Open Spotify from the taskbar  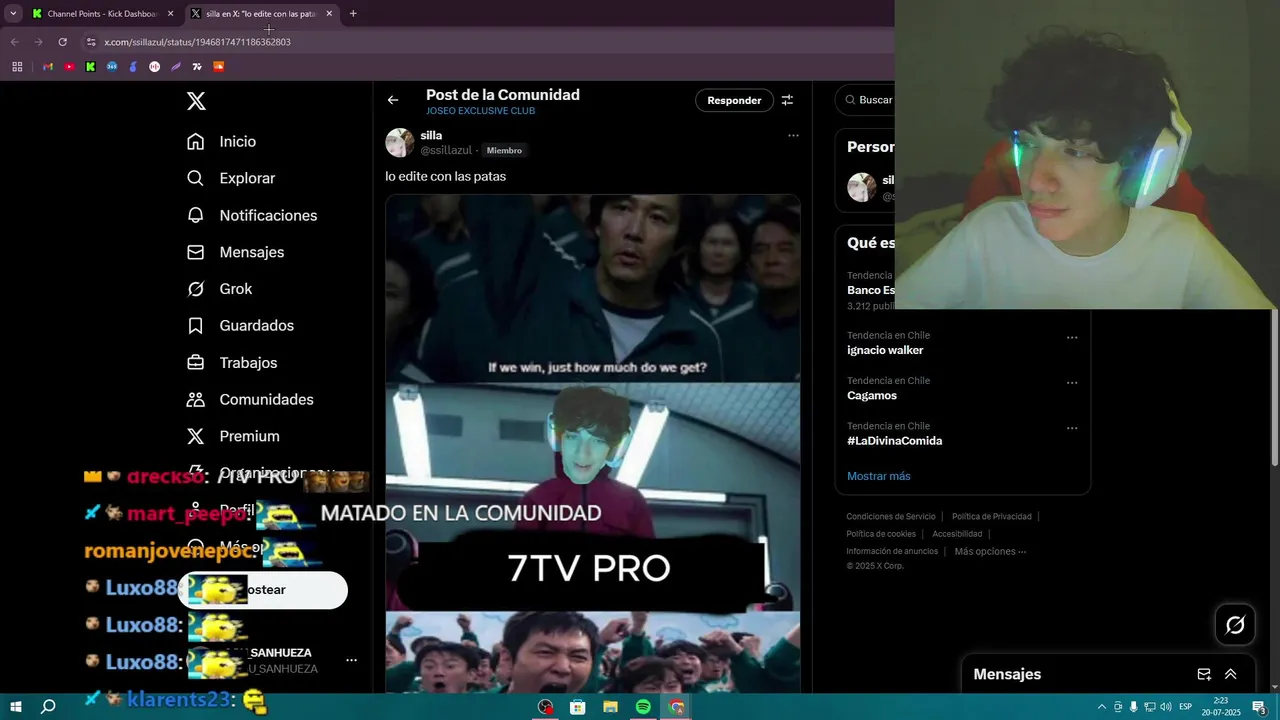pyautogui.click(x=643, y=707)
